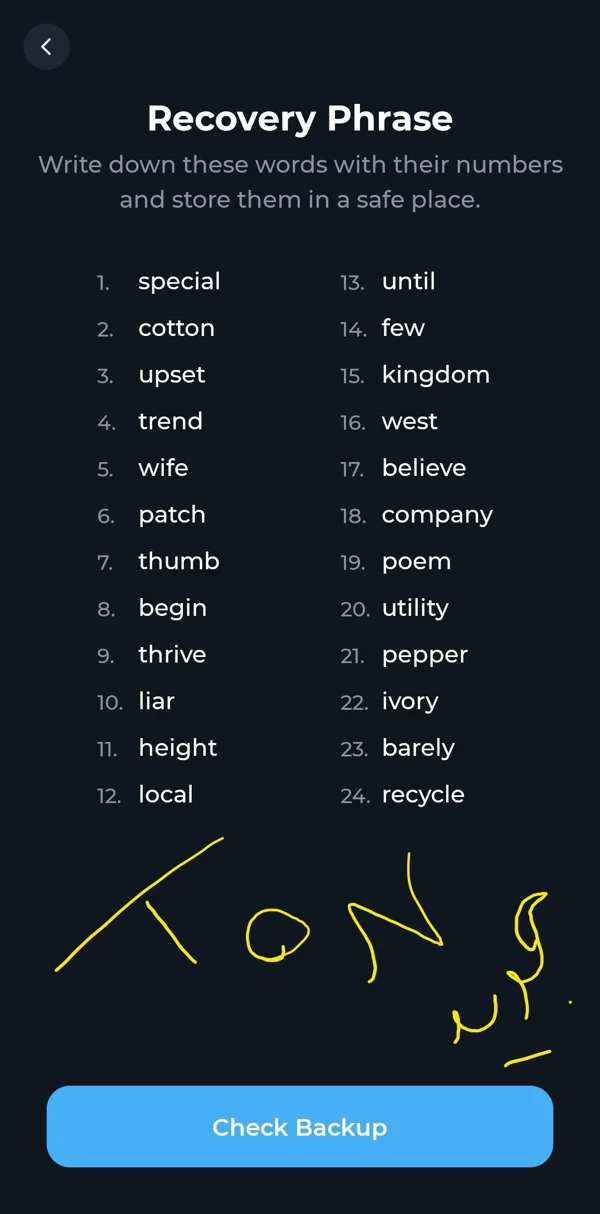Screen dimensions: 600x1214
Task: Select the word 'cotton' at number 2
Action: pos(176,328)
